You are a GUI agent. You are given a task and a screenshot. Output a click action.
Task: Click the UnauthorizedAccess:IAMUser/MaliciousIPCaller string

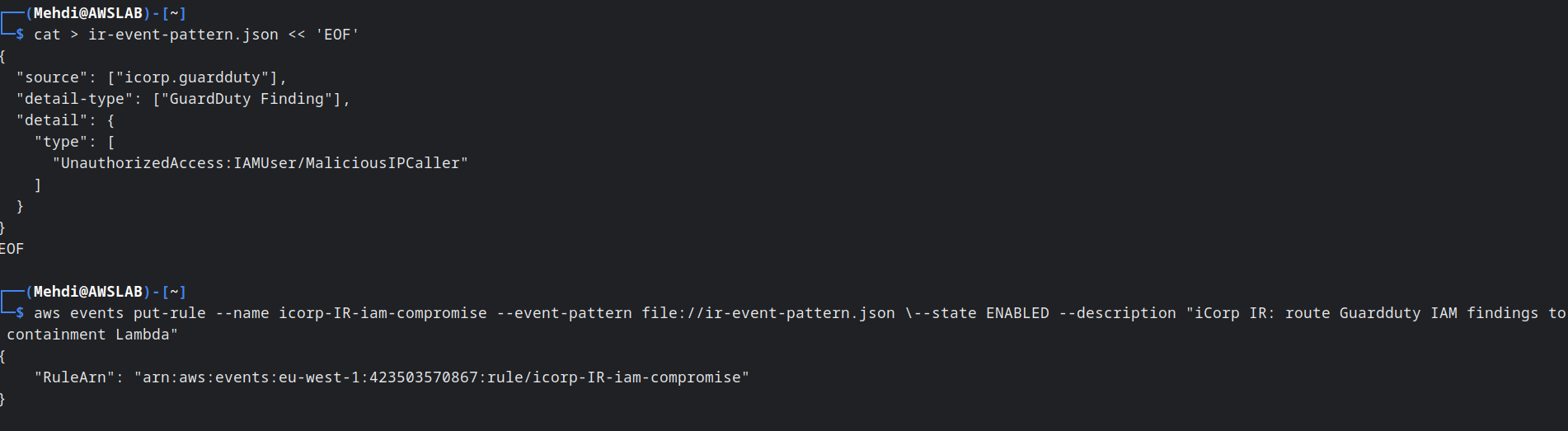click(260, 163)
